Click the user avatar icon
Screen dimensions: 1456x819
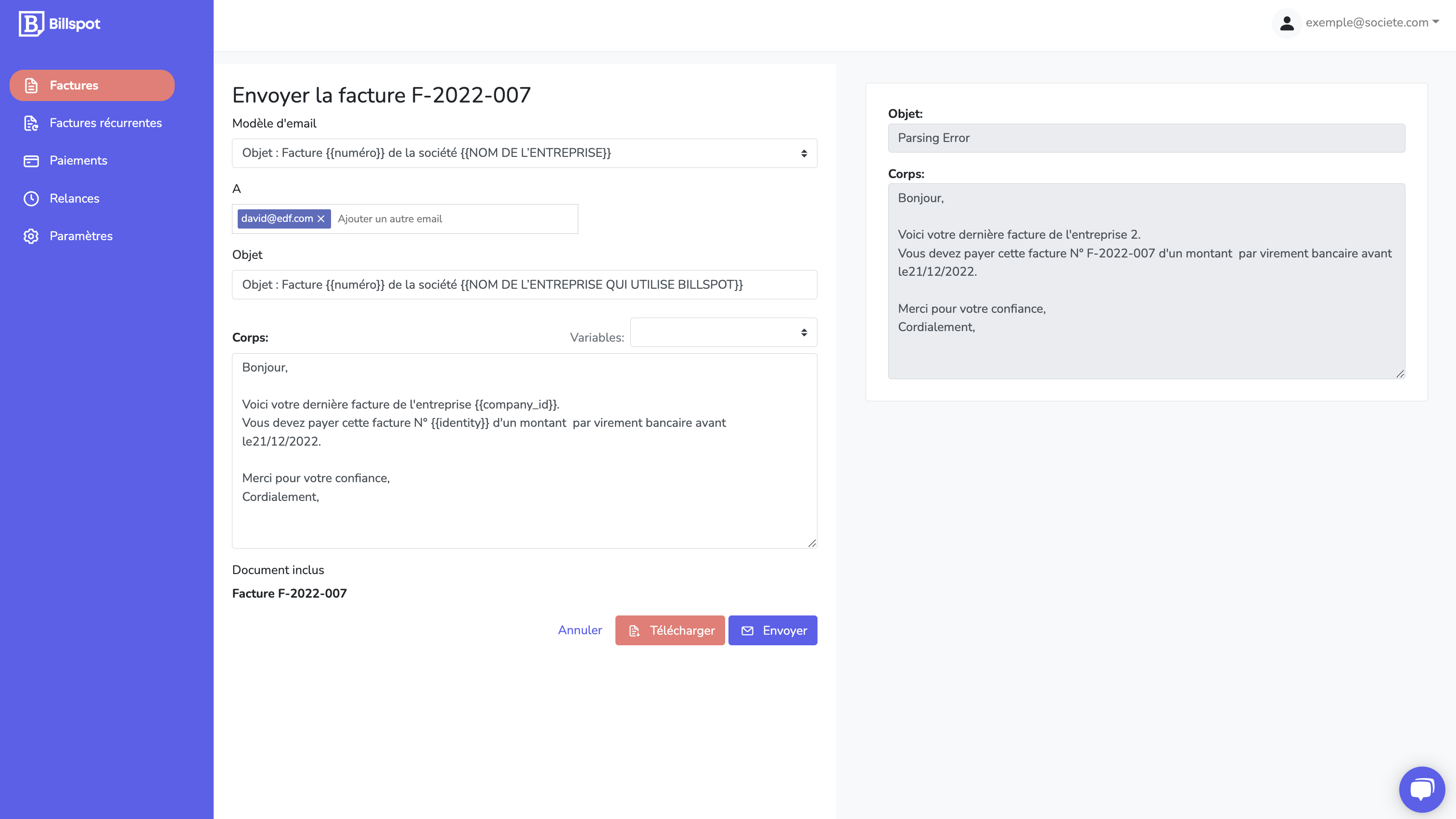[x=1287, y=23]
